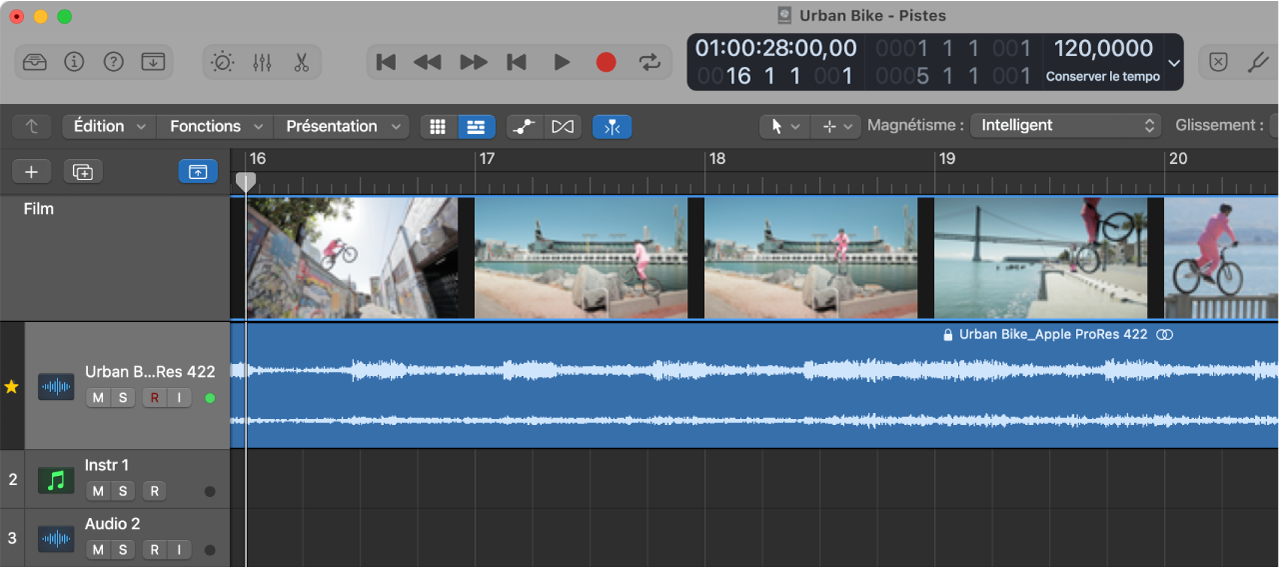This screenshot has height=567, width=1279.
Task: Click the Glissement label
Action: point(1220,126)
